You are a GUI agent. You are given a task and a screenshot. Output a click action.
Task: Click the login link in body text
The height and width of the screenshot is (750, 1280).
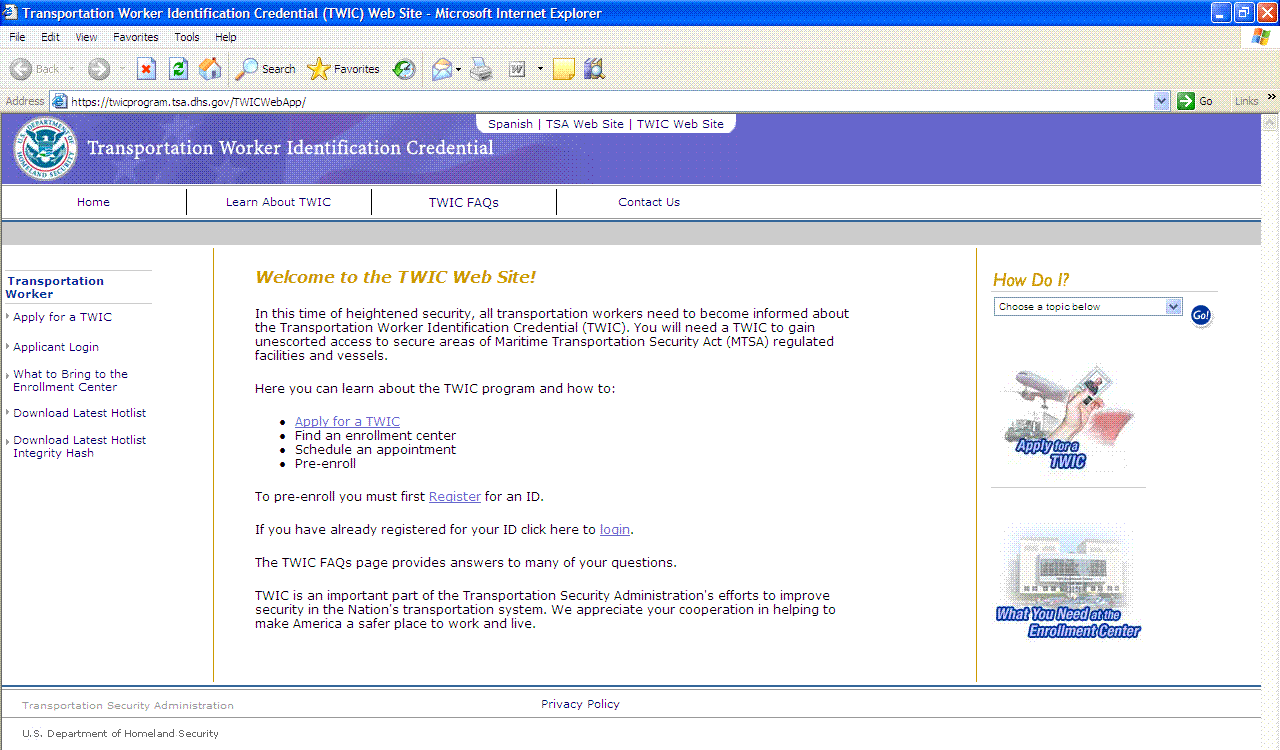(615, 530)
